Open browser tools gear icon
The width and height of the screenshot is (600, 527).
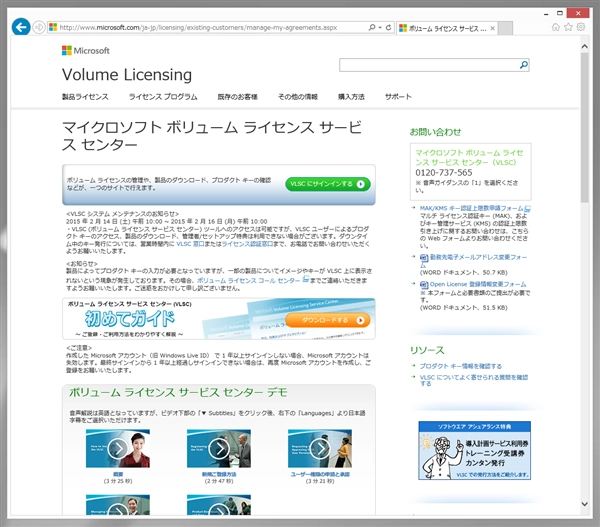click(x=581, y=27)
